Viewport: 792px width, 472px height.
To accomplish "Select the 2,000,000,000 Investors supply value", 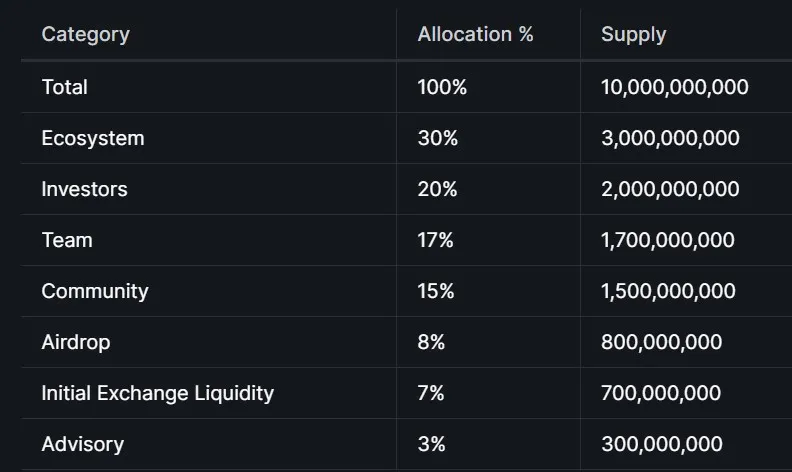I will click(670, 189).
